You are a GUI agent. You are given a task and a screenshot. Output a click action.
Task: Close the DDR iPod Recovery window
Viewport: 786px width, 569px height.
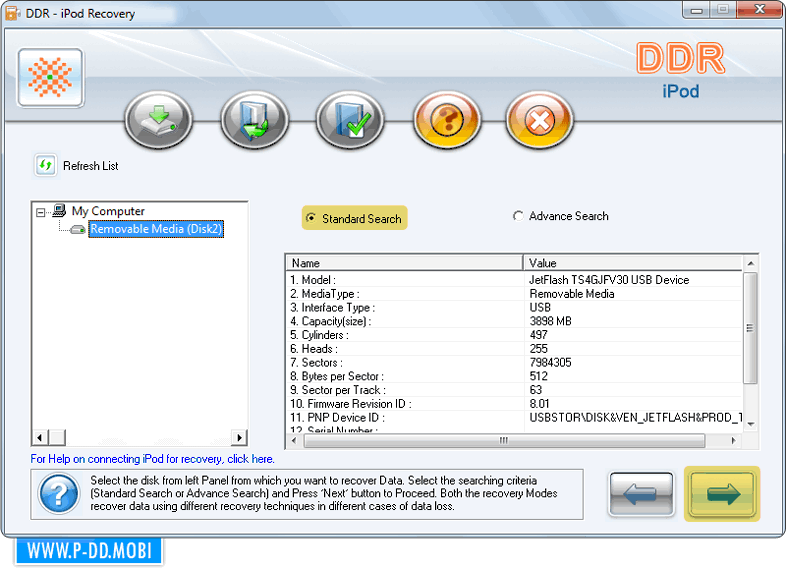(x=759, y=10)
